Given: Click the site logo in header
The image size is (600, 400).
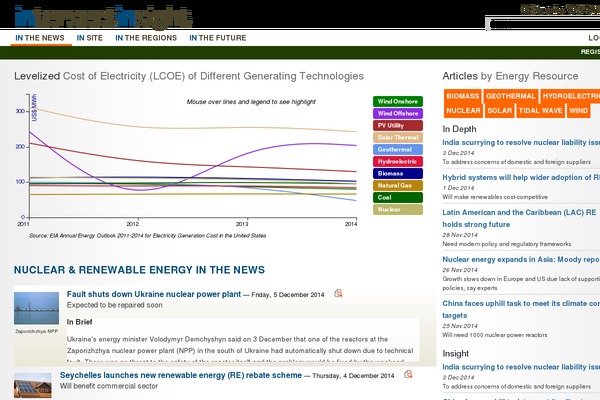Looking at the screenshot, I should click(103, 17).
